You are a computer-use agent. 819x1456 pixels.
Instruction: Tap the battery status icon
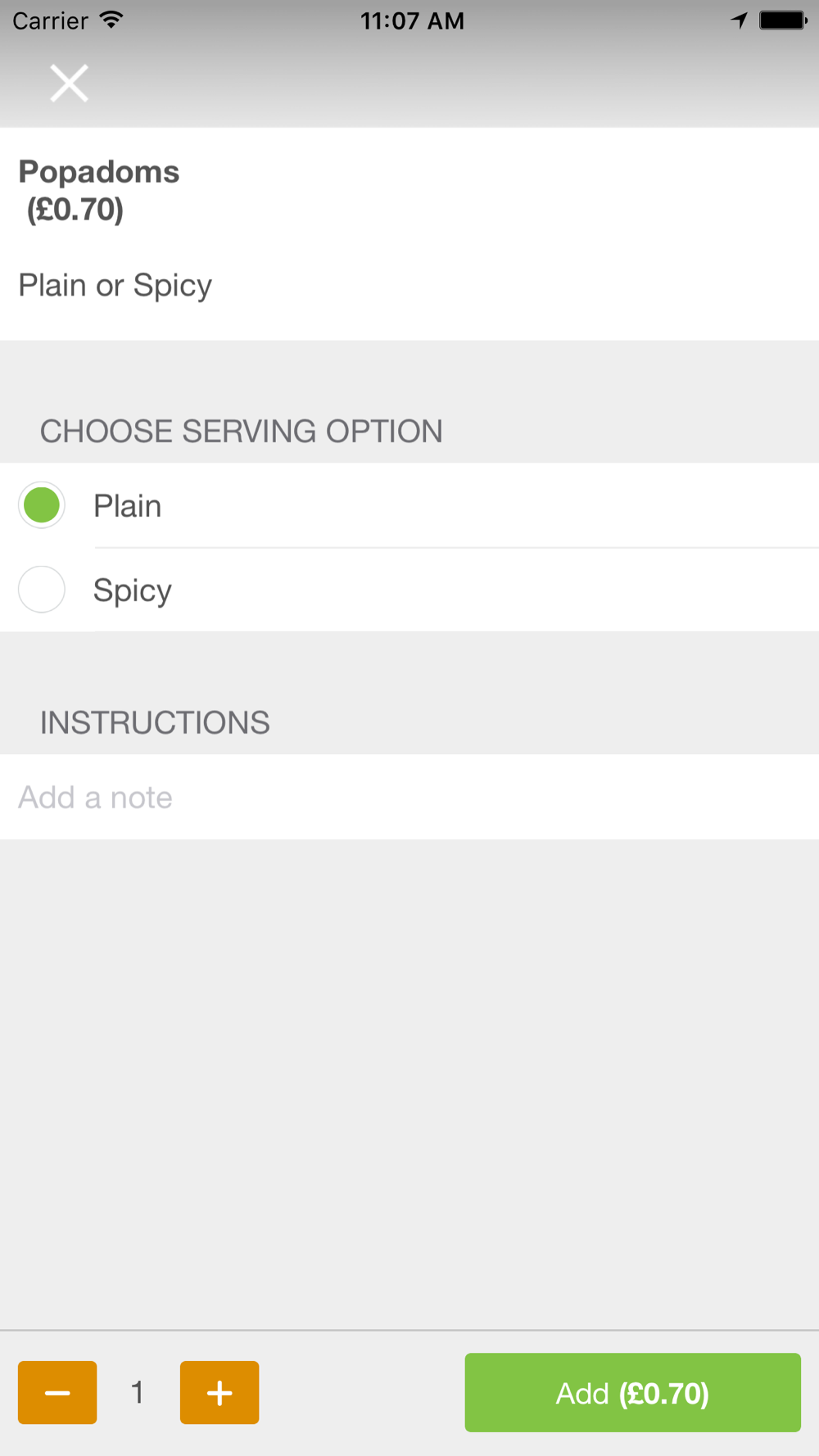point(783,20)
